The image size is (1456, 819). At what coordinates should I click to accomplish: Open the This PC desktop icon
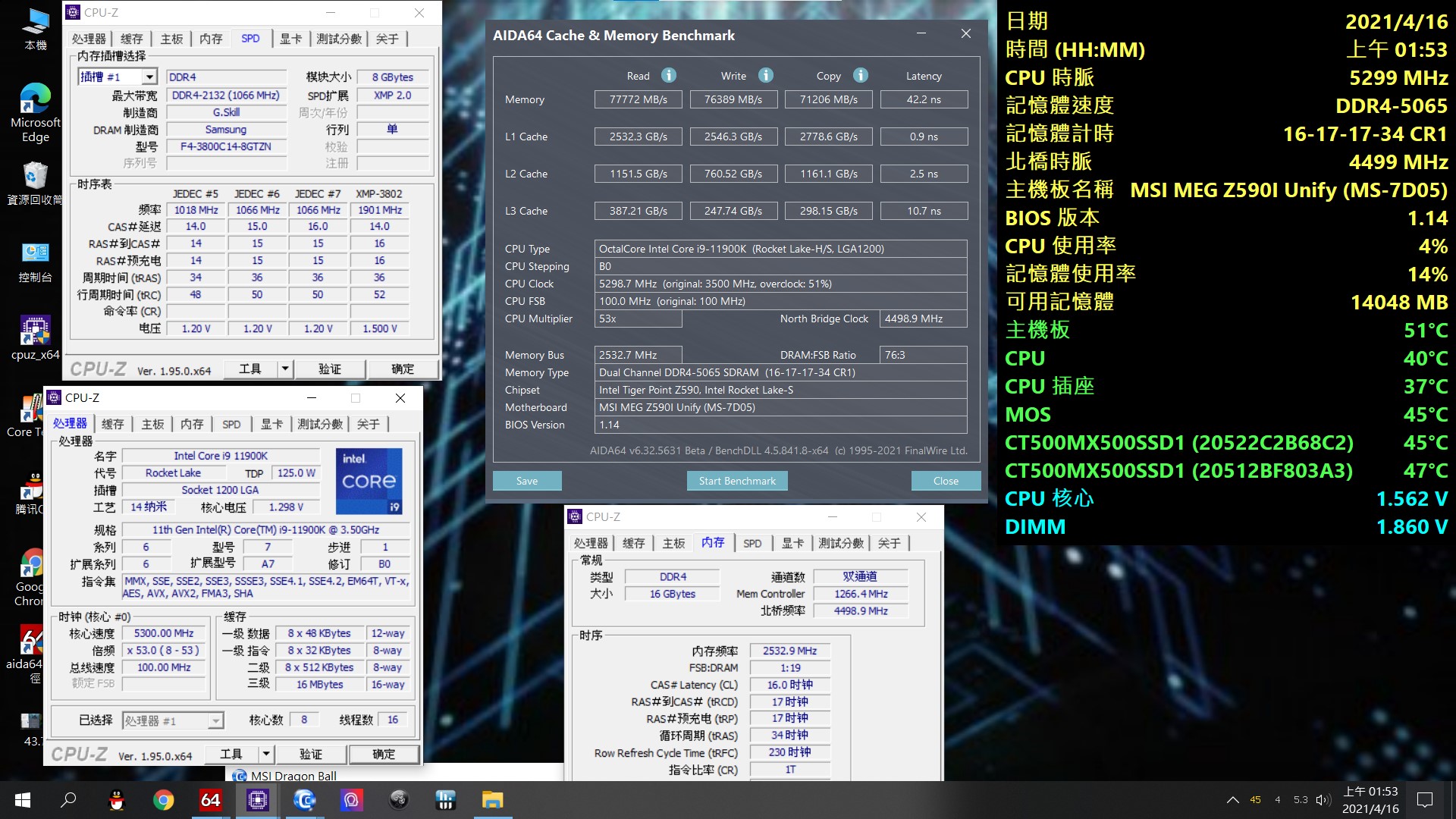pyautogui.click(x=35, y=30)
